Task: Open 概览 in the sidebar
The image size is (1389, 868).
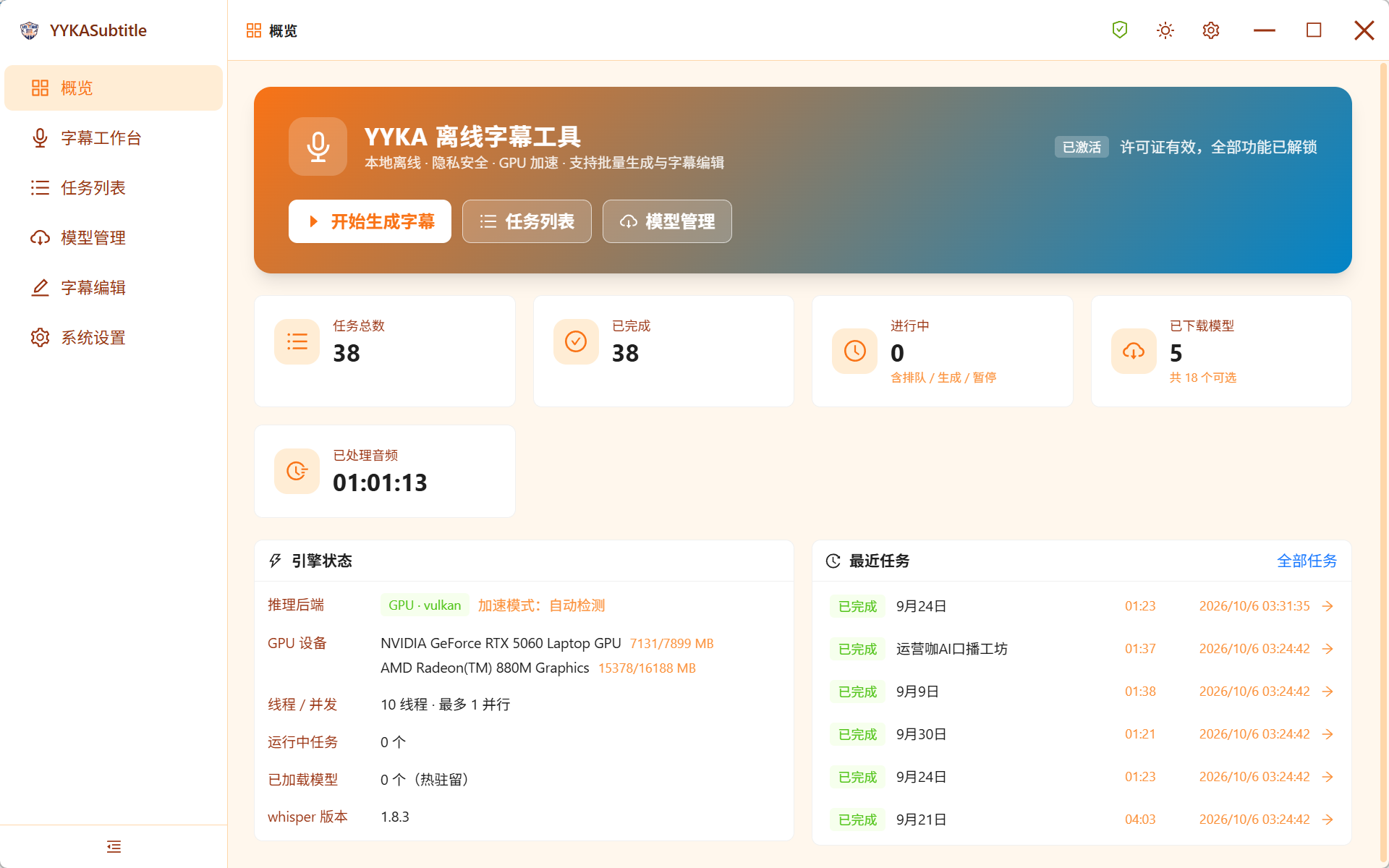Action: (x=114, y=88)
